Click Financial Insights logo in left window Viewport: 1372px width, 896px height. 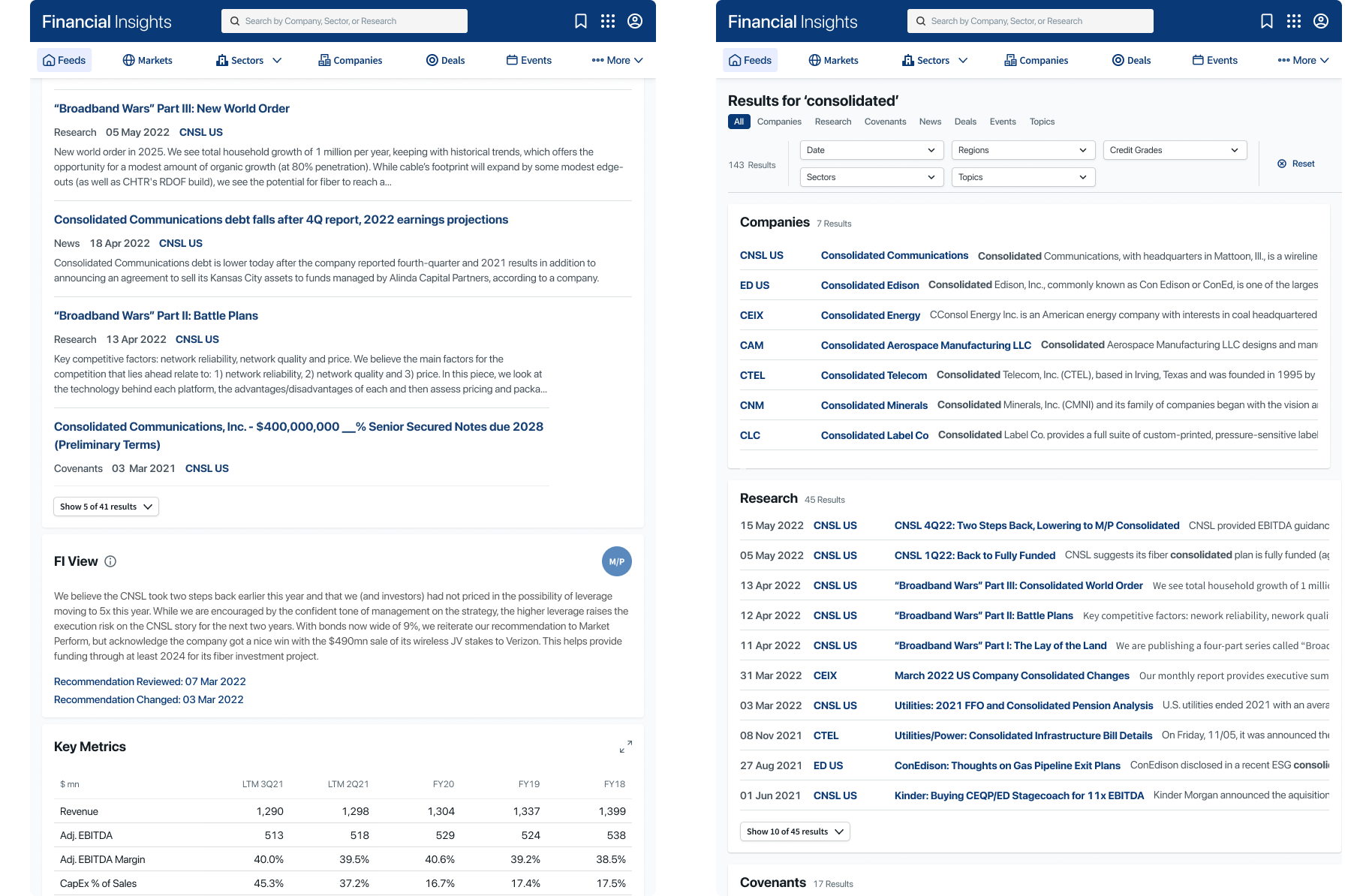tap(107, 22)
